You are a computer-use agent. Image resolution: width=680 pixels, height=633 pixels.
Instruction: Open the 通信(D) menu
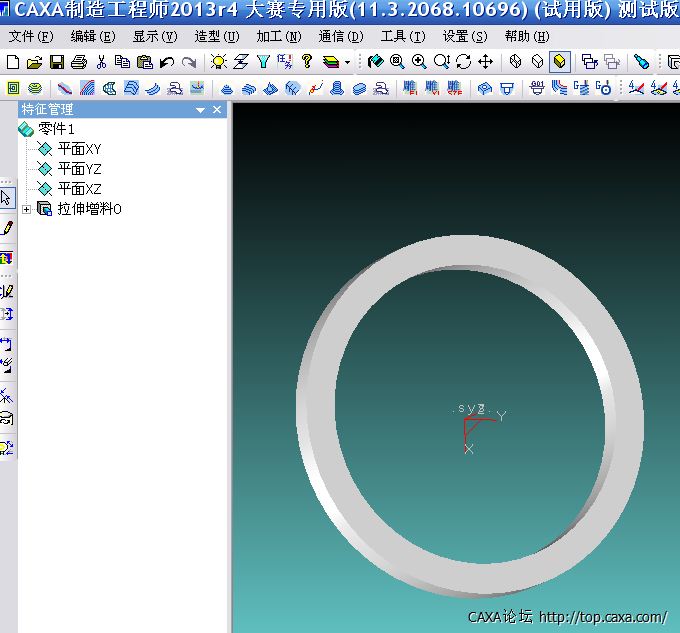(341, 36)
